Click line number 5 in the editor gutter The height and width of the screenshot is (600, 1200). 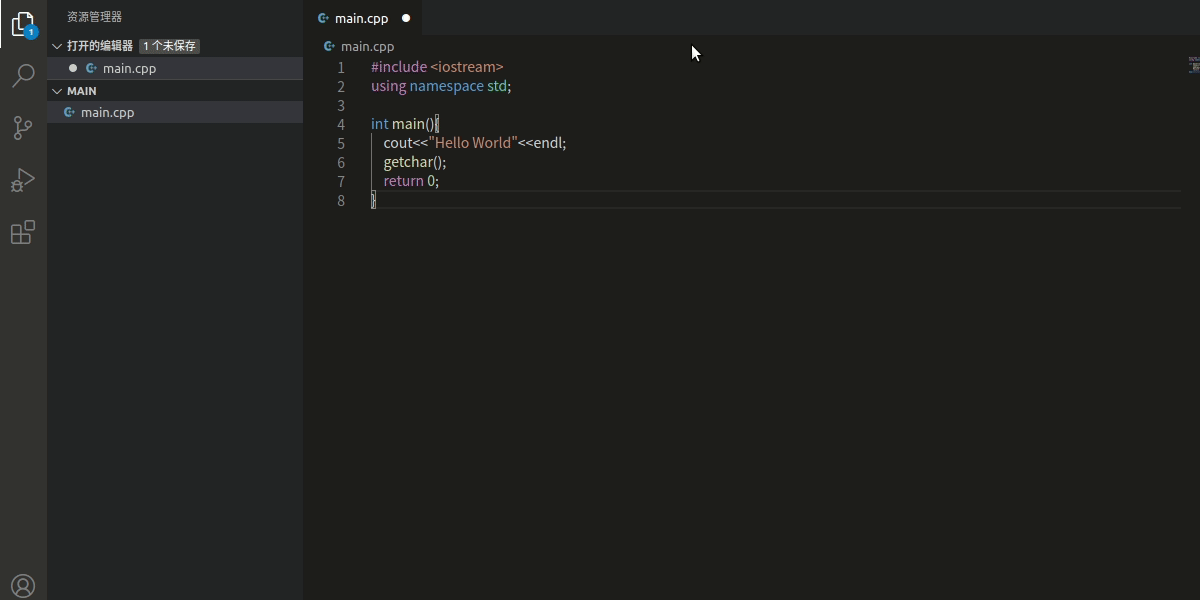tap(341, 143)
